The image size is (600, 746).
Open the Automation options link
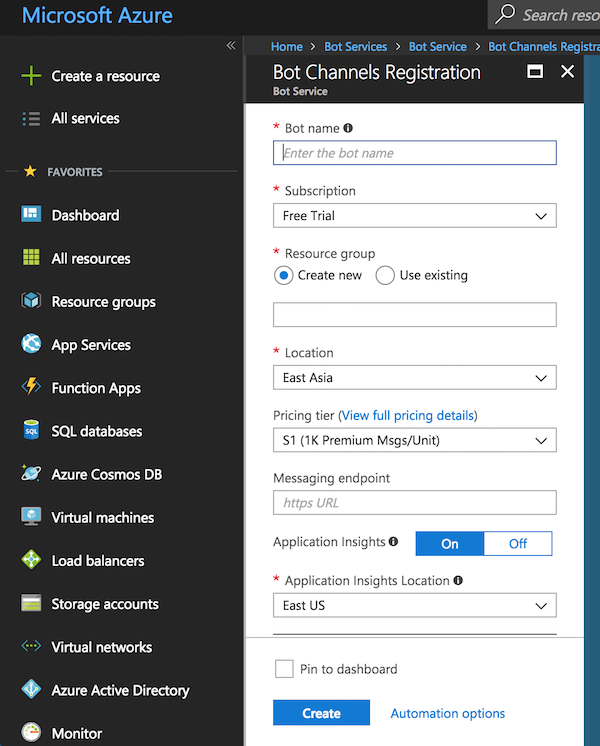(448, 713)
